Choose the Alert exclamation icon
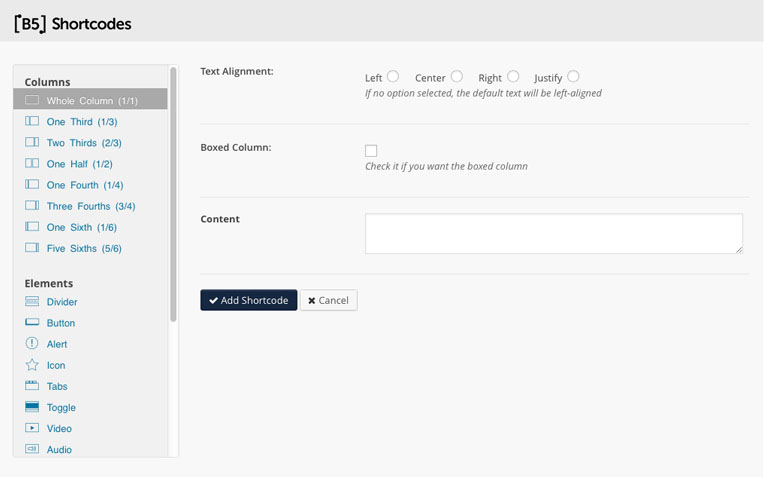The width and height of the screenshot is (764, 477). point(32,343)
